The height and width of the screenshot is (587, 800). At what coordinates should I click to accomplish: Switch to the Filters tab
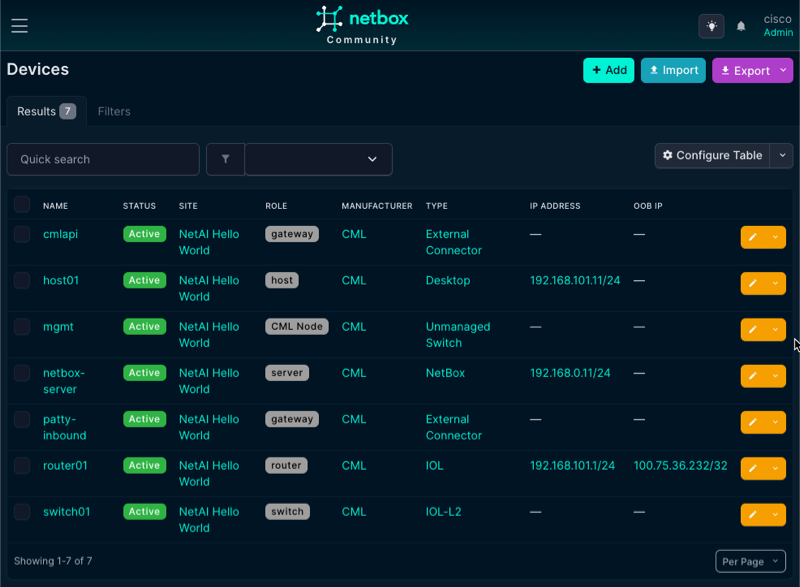pyautogui.click(x=114, y=111)
